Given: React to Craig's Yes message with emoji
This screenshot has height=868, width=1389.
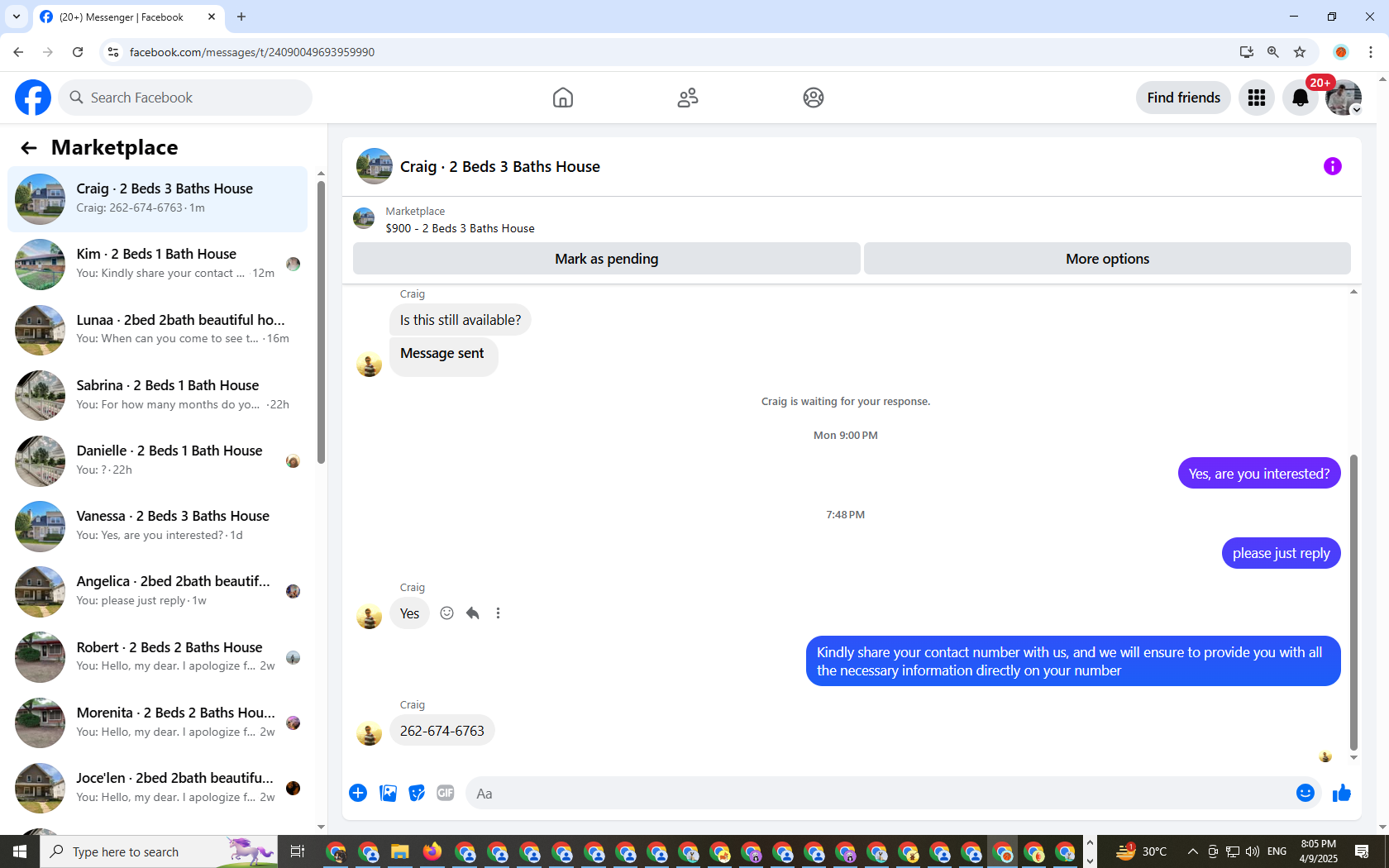Looking at the screenshot, I should (x=446, y=613).
